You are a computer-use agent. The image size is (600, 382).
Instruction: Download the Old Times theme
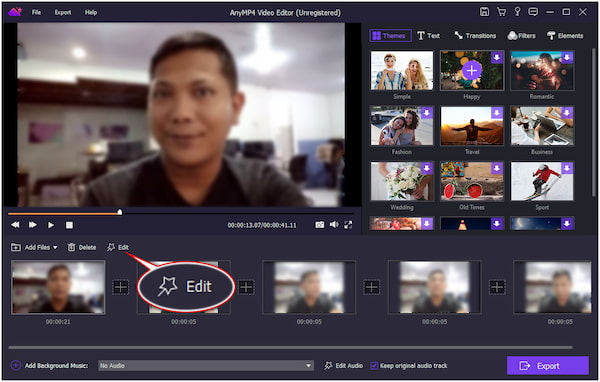[x=497, y=168]
